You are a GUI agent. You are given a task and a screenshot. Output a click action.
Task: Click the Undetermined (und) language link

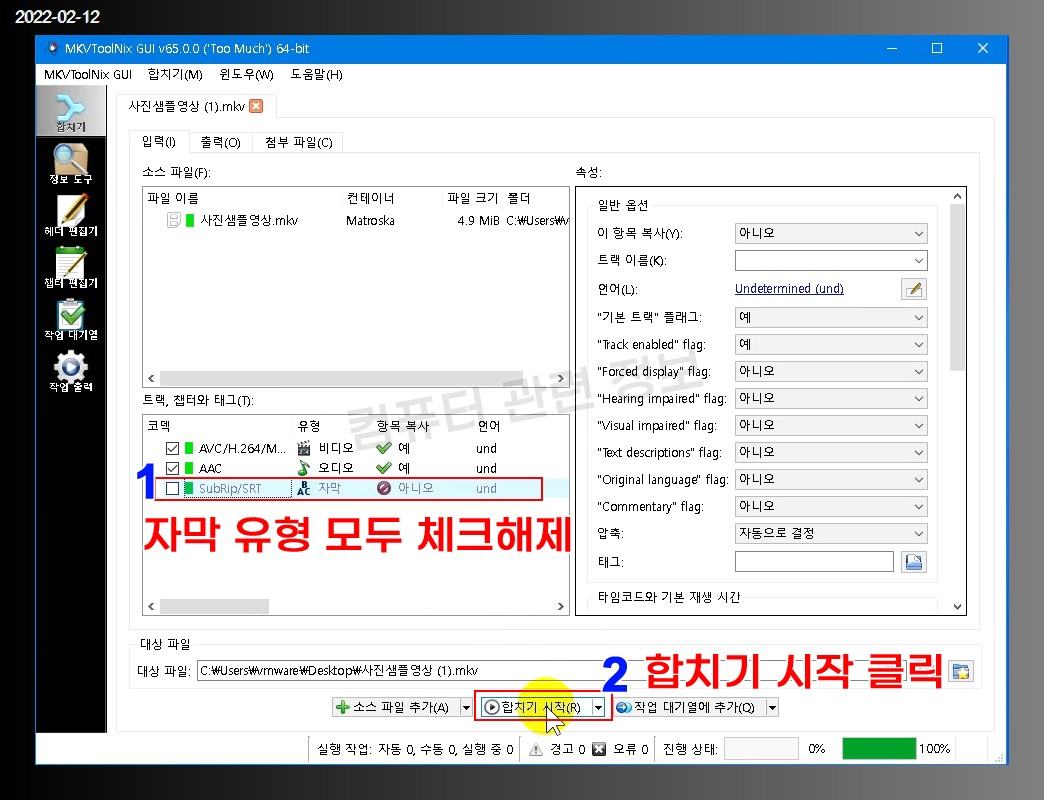pyautogui.click(x=789, y=289)
